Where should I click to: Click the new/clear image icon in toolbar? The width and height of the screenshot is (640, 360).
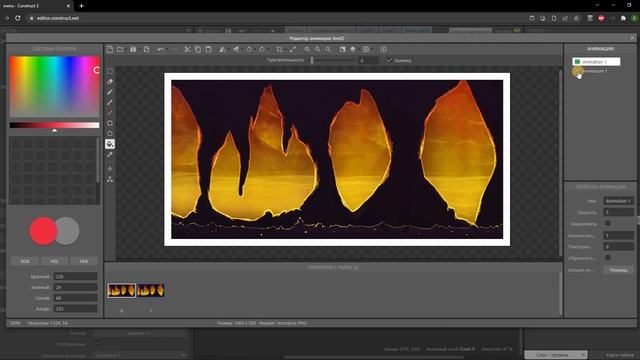click(110, 49)
